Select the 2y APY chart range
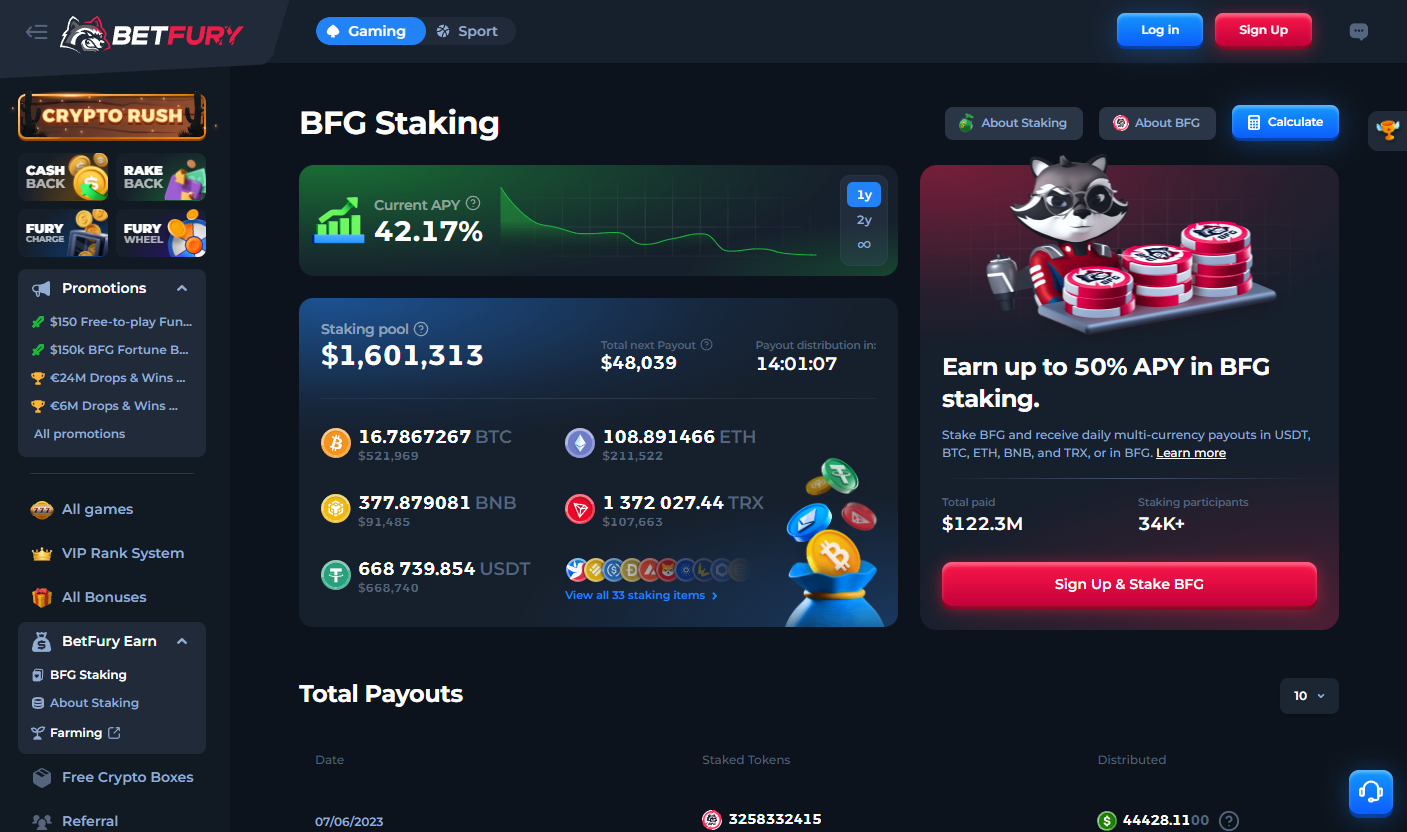Image resolution: width=1407 pixels, height=832 pixels. (x=864, y=220)
